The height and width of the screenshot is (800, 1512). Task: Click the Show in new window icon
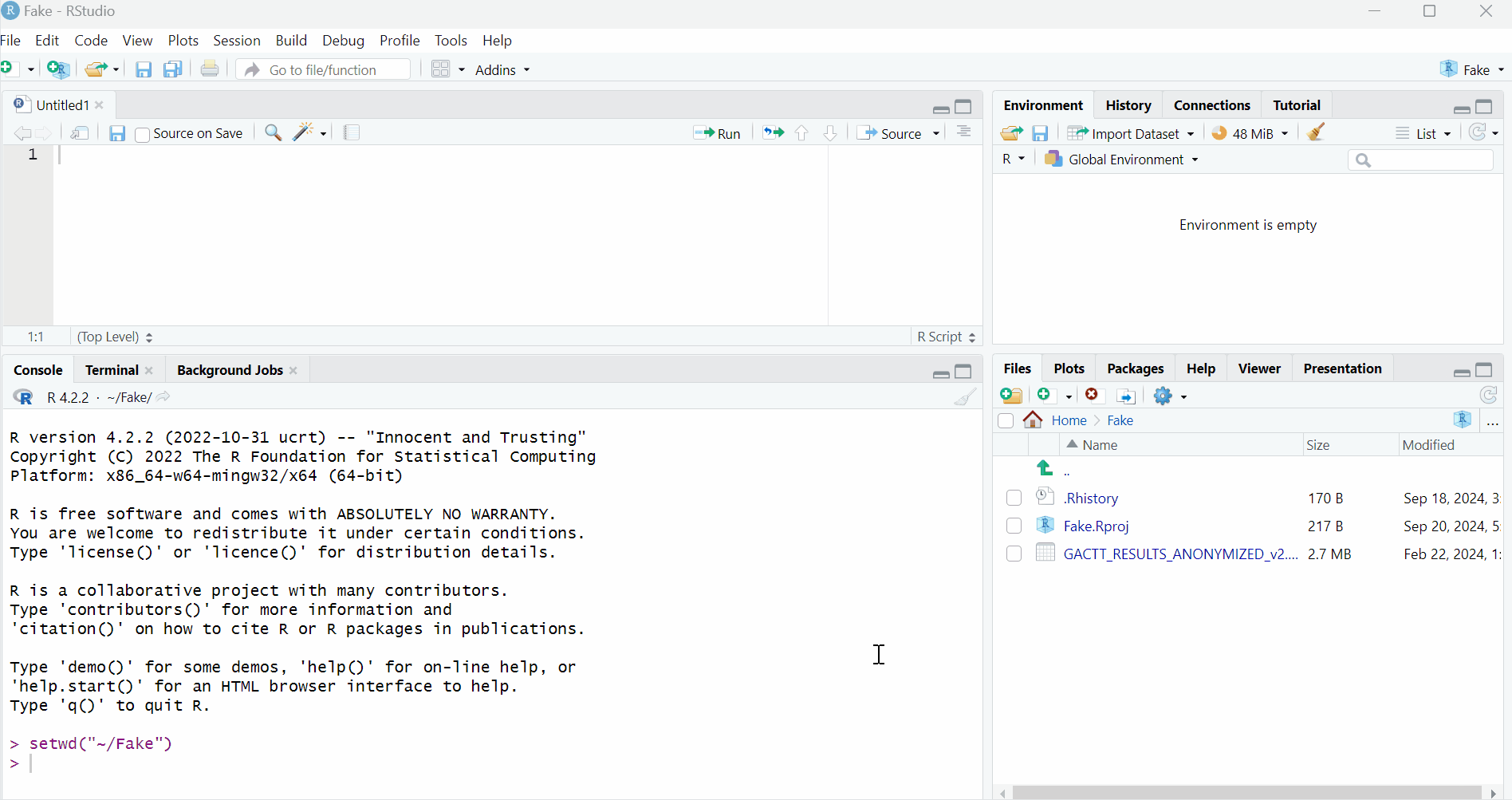tap(80, 133)
